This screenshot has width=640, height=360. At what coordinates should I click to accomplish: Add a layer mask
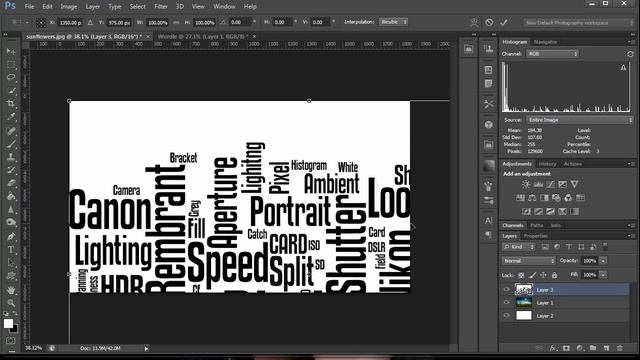[x=566, y=348]
